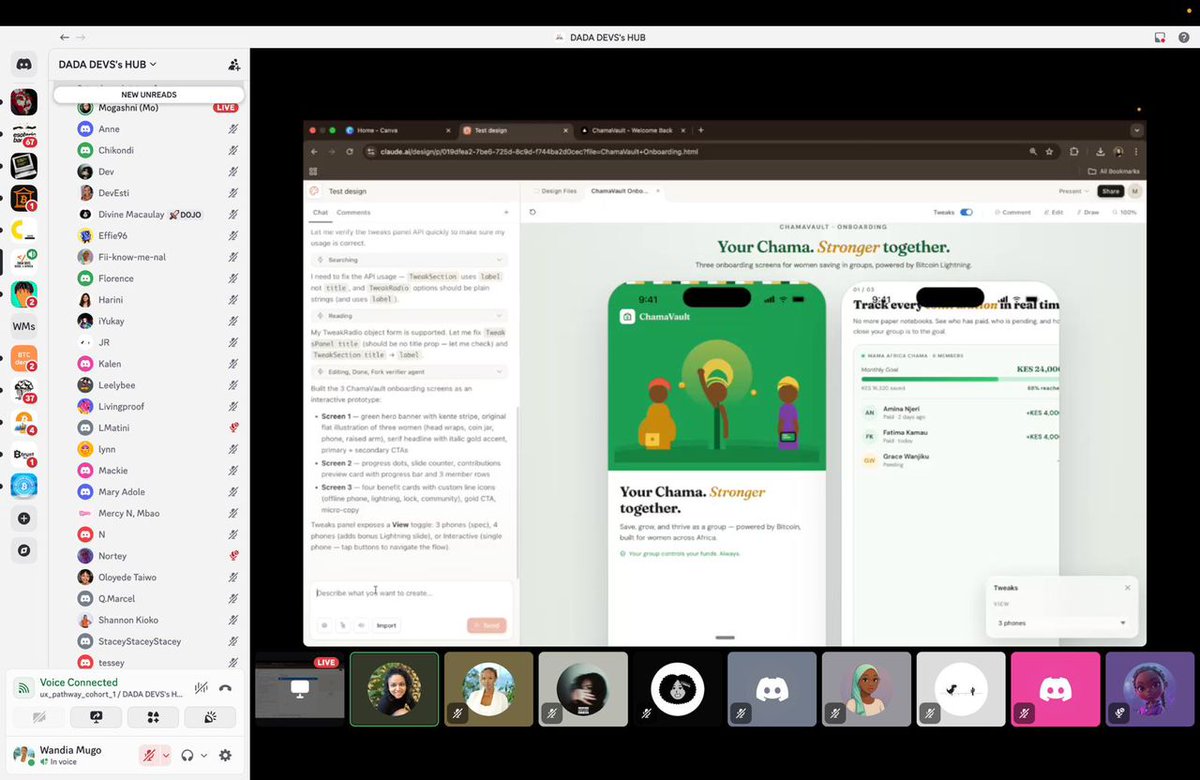The image size is (1200, 780).
Task: Open the Comments tab in Claude sidebar
Action: 354,212
